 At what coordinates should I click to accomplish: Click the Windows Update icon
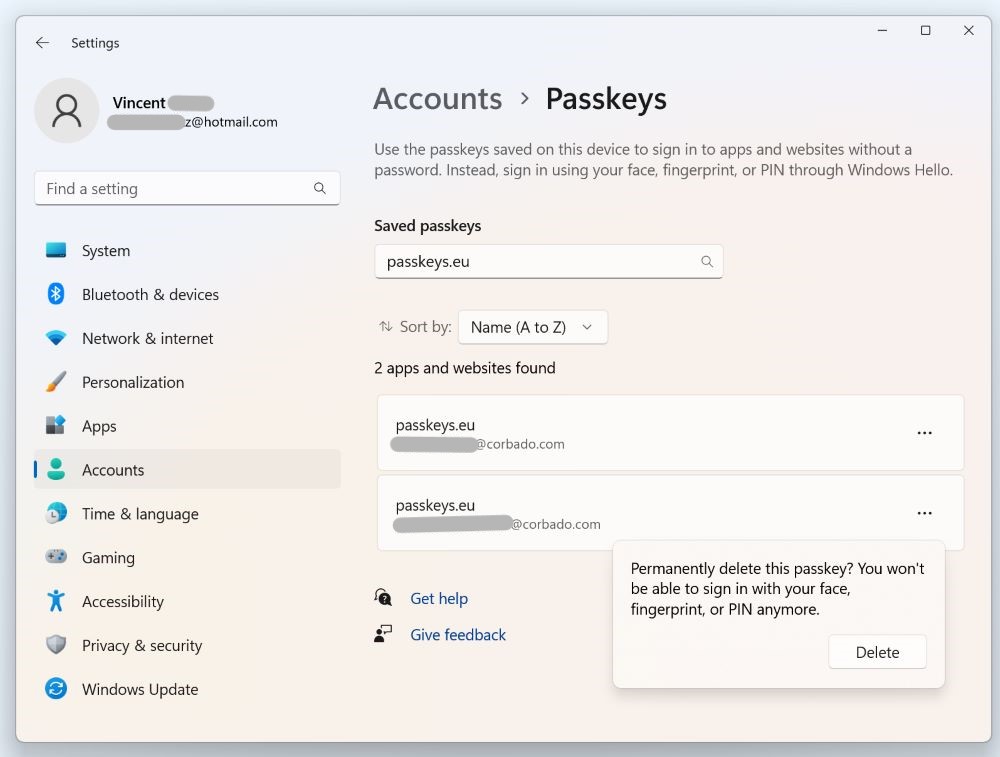click(x=57, y=689)
